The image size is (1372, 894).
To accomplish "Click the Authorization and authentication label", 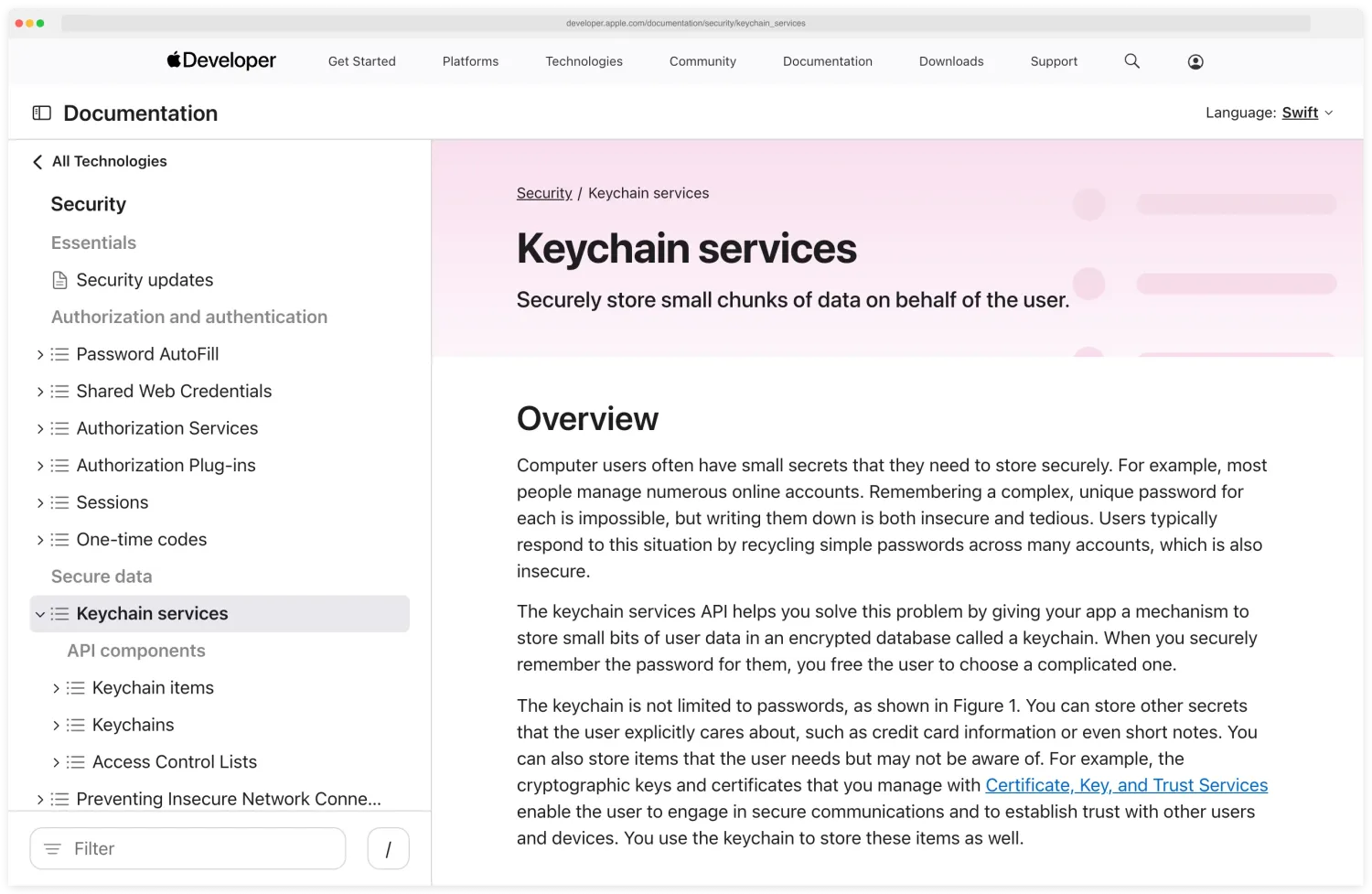I will tap(189, 317).
